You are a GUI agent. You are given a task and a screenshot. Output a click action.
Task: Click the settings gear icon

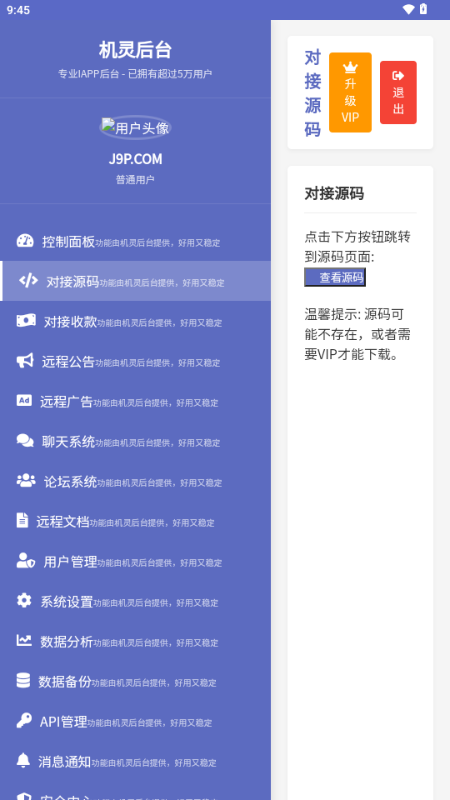24,600
